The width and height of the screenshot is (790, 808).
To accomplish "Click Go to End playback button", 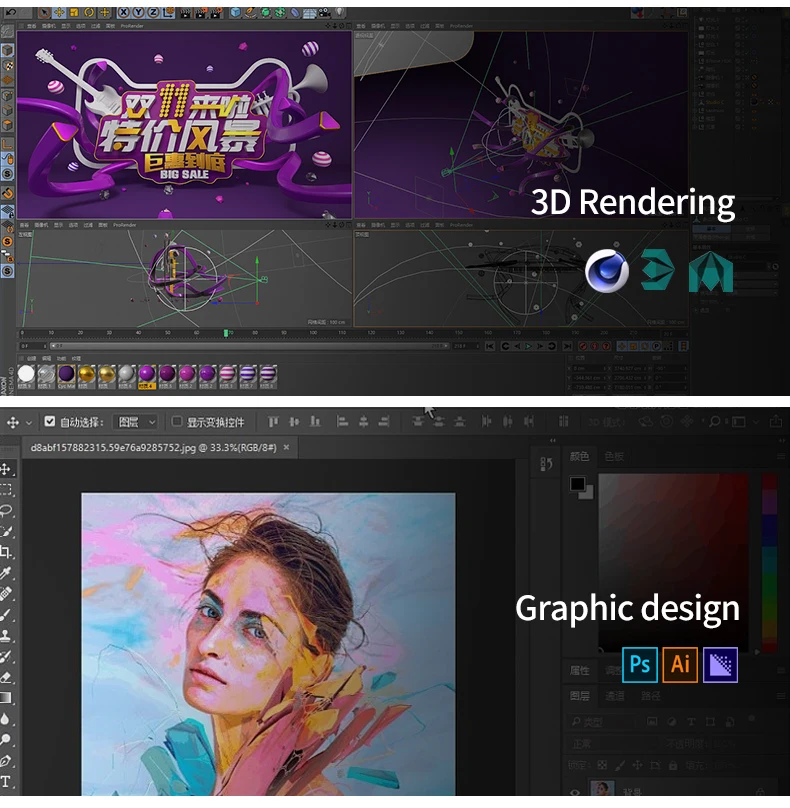I will click(567, 346).
